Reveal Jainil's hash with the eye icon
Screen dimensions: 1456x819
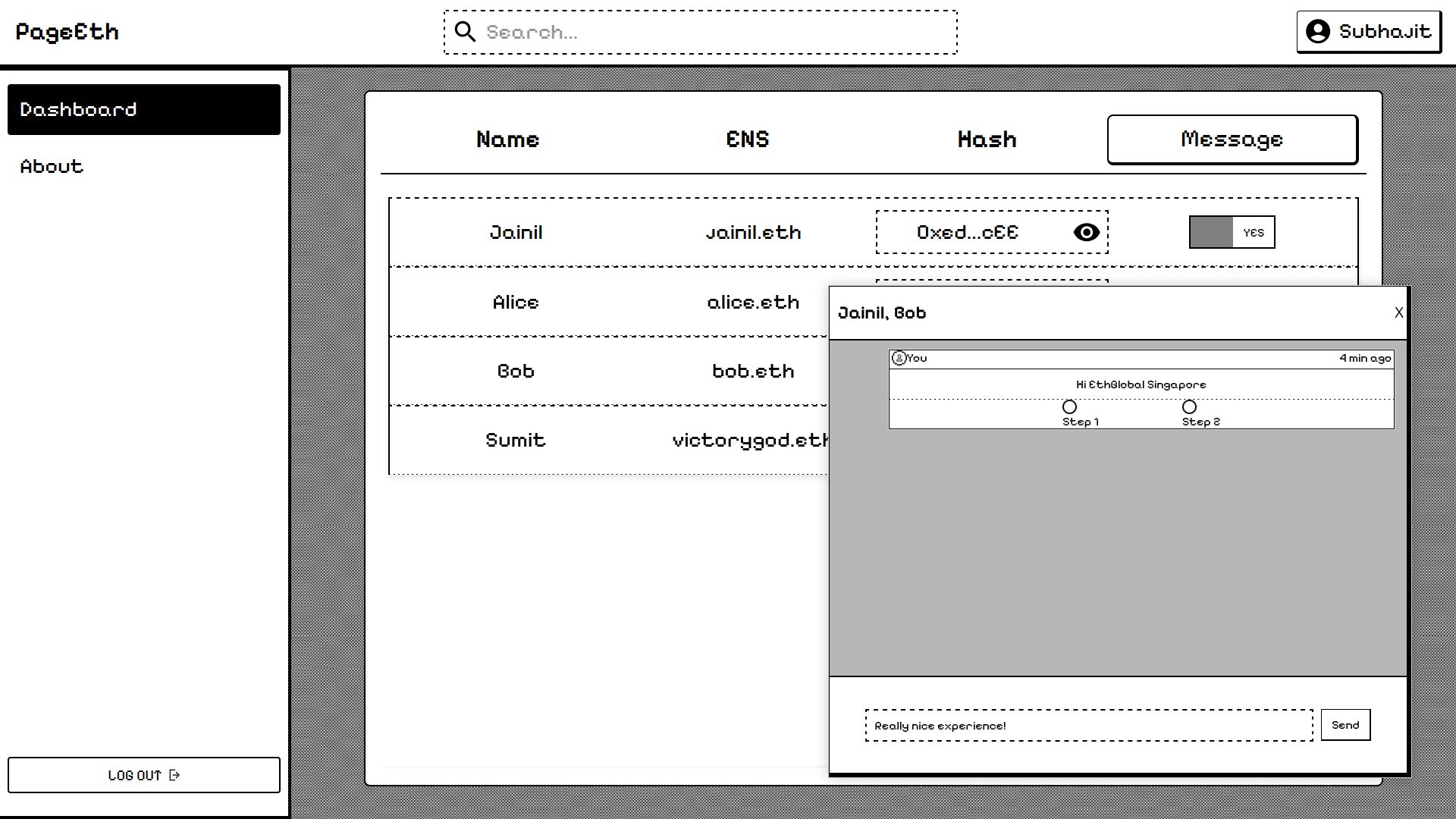(1086, 233)
